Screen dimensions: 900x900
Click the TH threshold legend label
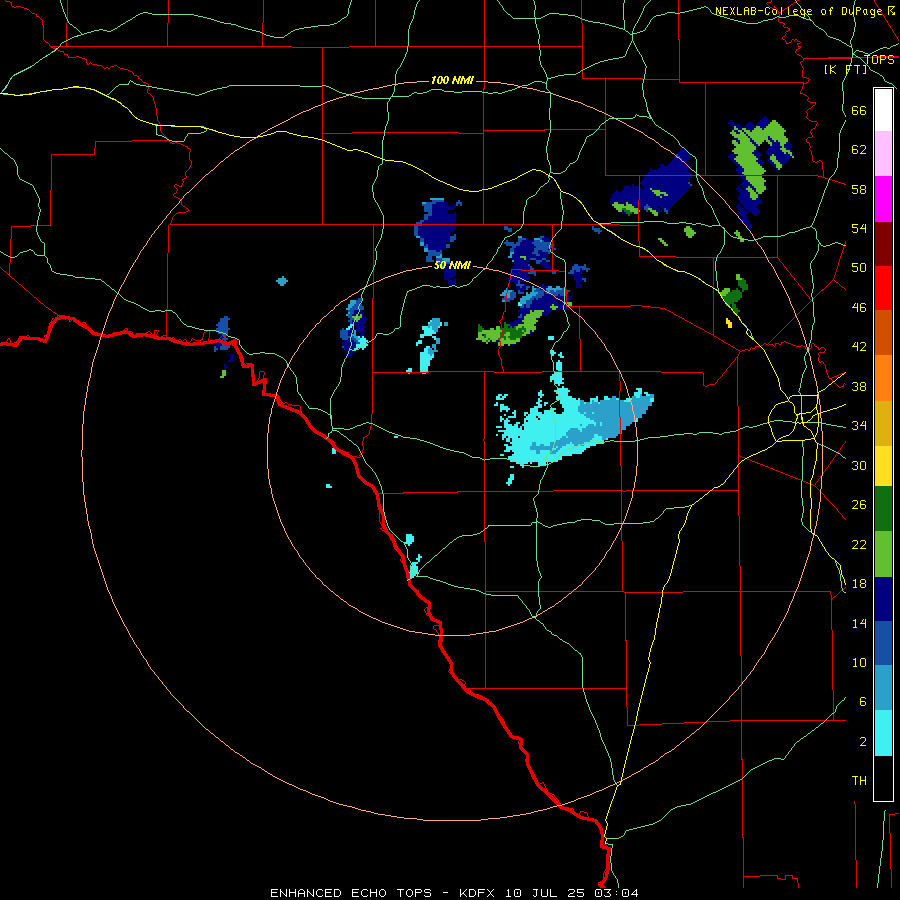click(859, 780)
